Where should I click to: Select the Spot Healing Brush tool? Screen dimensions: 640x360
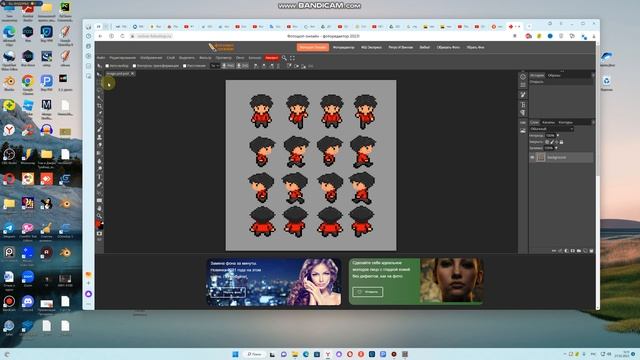pyautogui.click(x=99, y=122)
